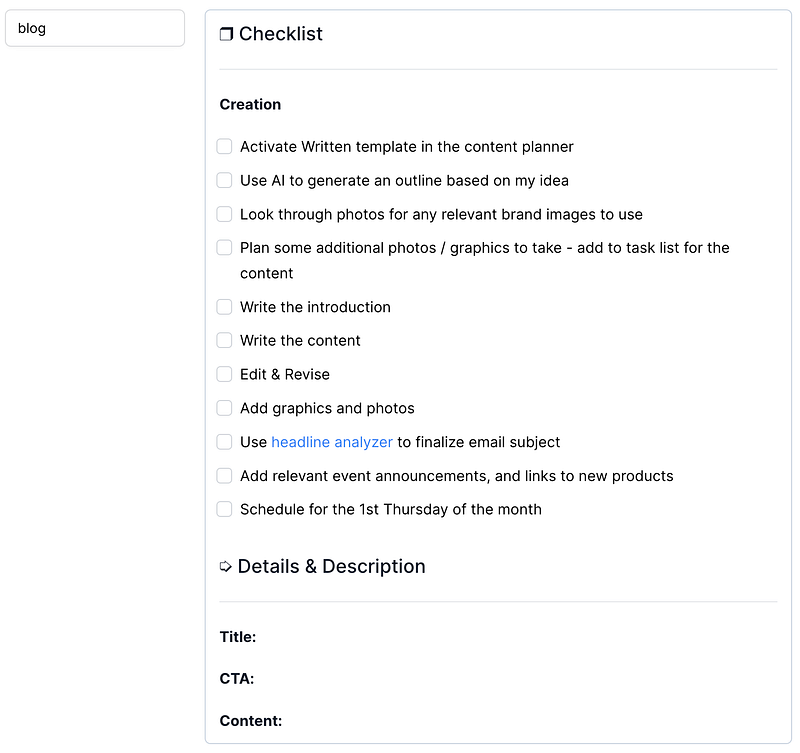Click the 'blog' field in the sidebar
Screen dimensions: 800x753
pos(95,28)
